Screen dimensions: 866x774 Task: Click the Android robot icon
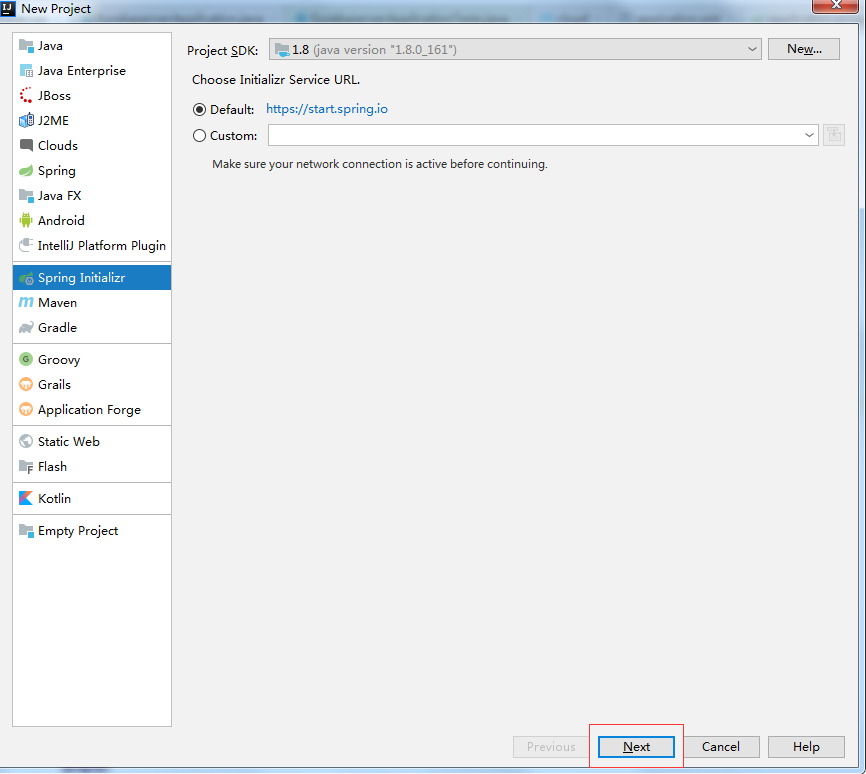[x=26, y=220]
